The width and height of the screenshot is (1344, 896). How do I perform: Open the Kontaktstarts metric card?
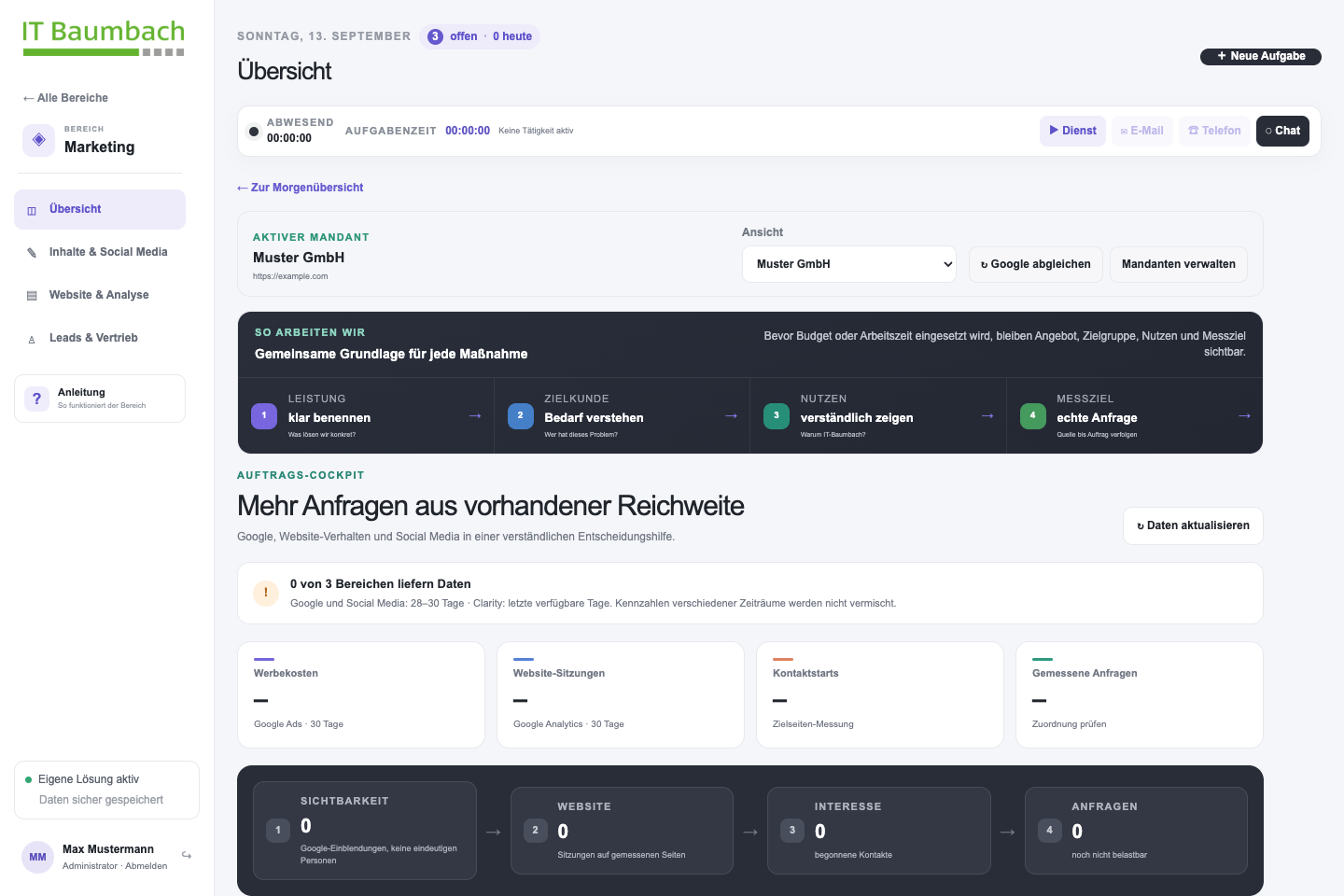click(880, 694)
